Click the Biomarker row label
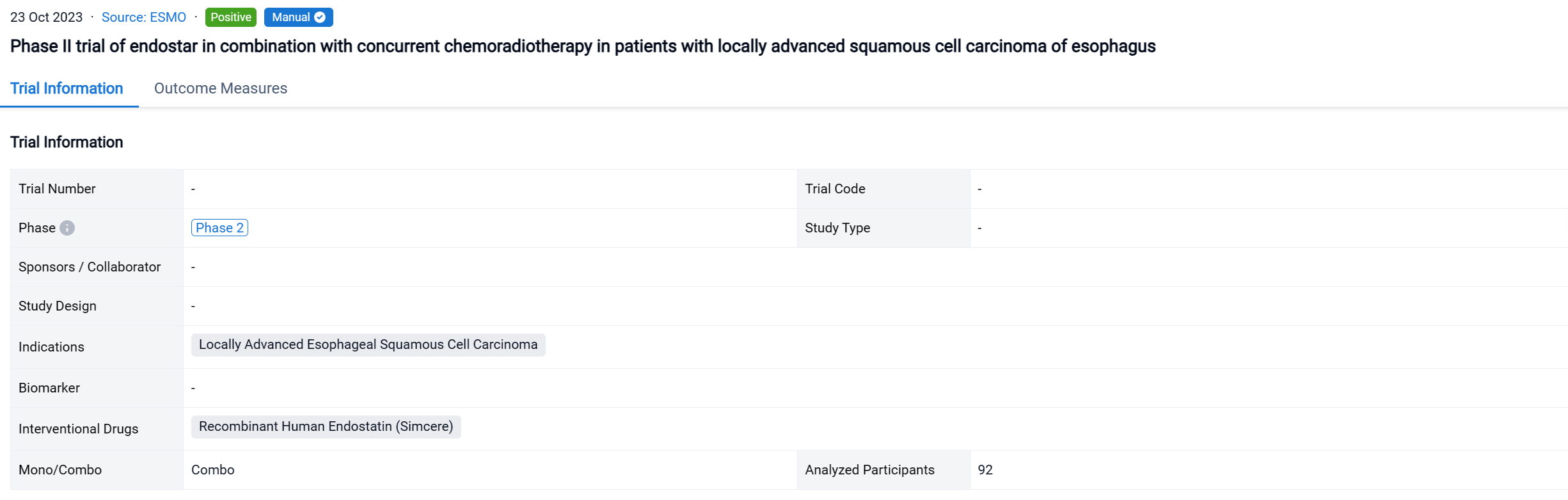 click(49, 388)
